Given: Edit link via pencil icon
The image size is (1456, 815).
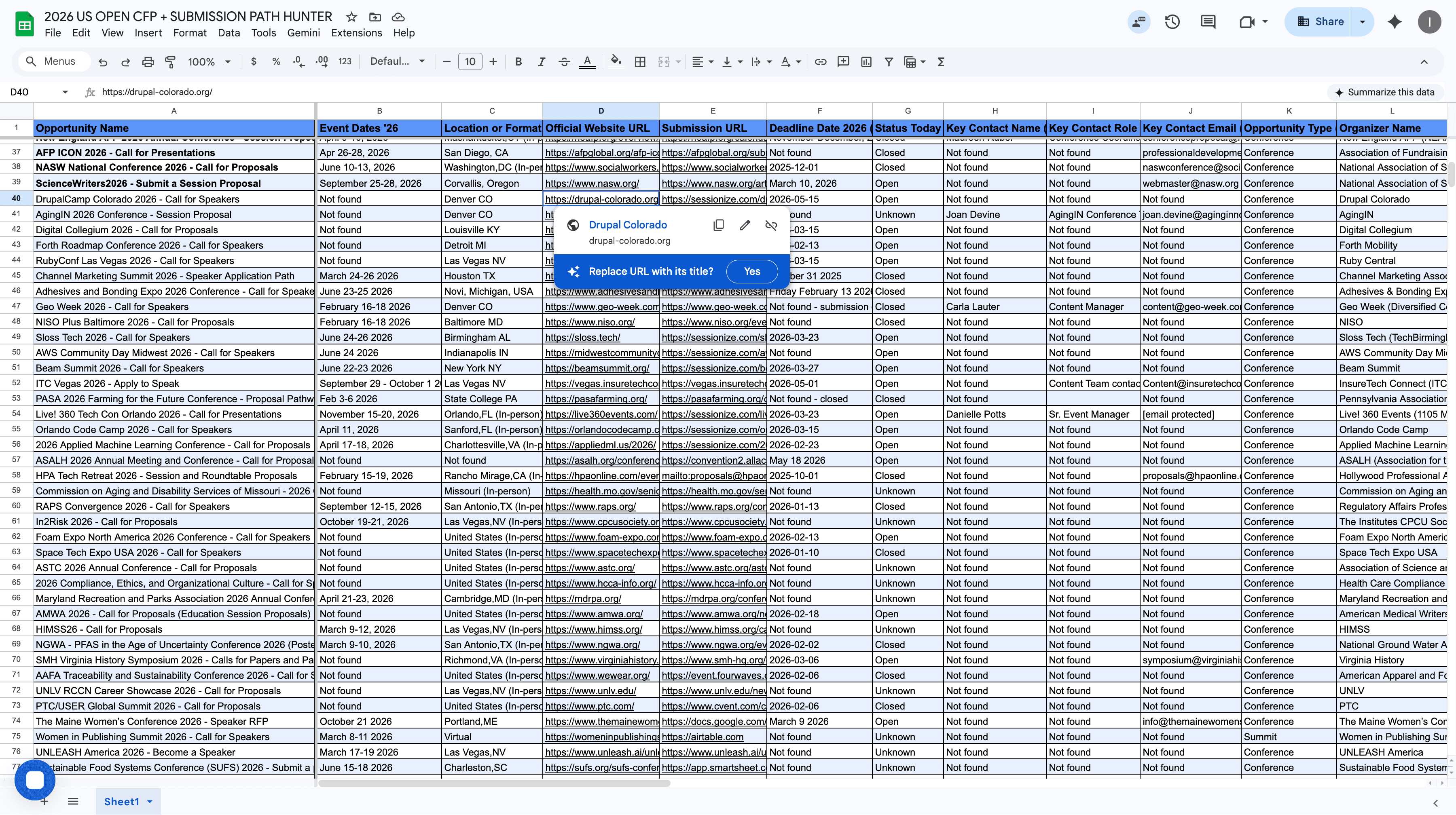Looking at the screenshot, I should point(745,225).
